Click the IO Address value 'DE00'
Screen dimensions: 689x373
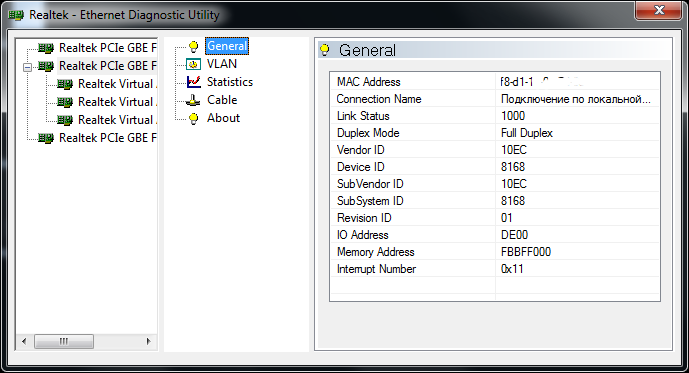click(577, 235)
